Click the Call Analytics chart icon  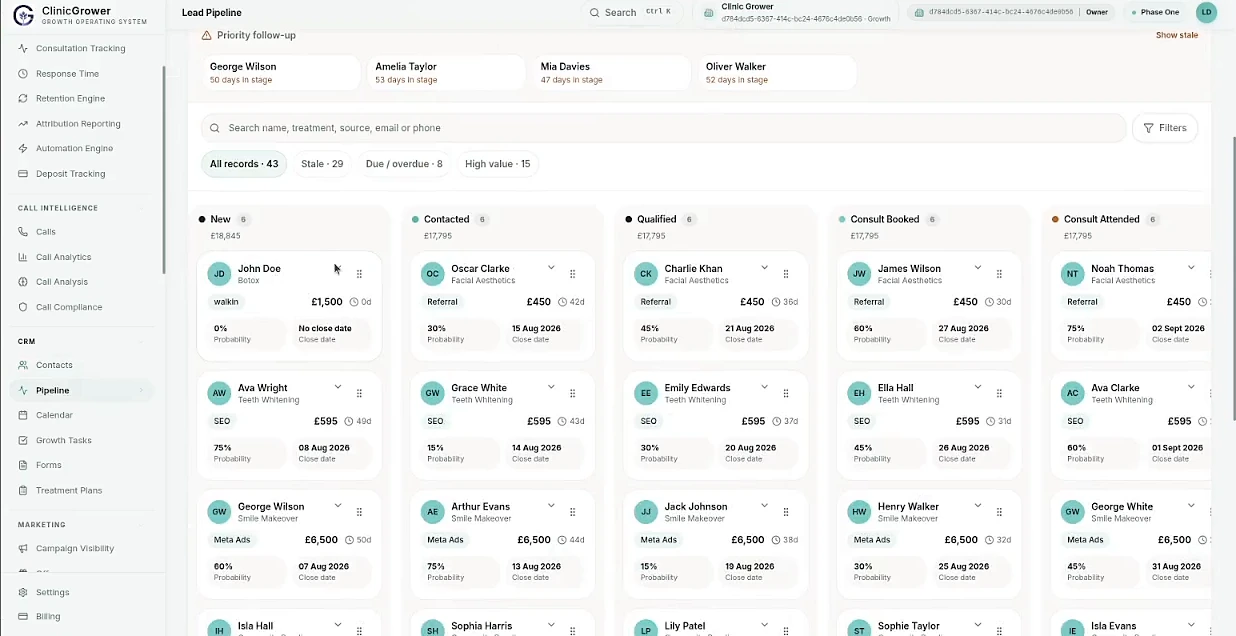(23, 257)
